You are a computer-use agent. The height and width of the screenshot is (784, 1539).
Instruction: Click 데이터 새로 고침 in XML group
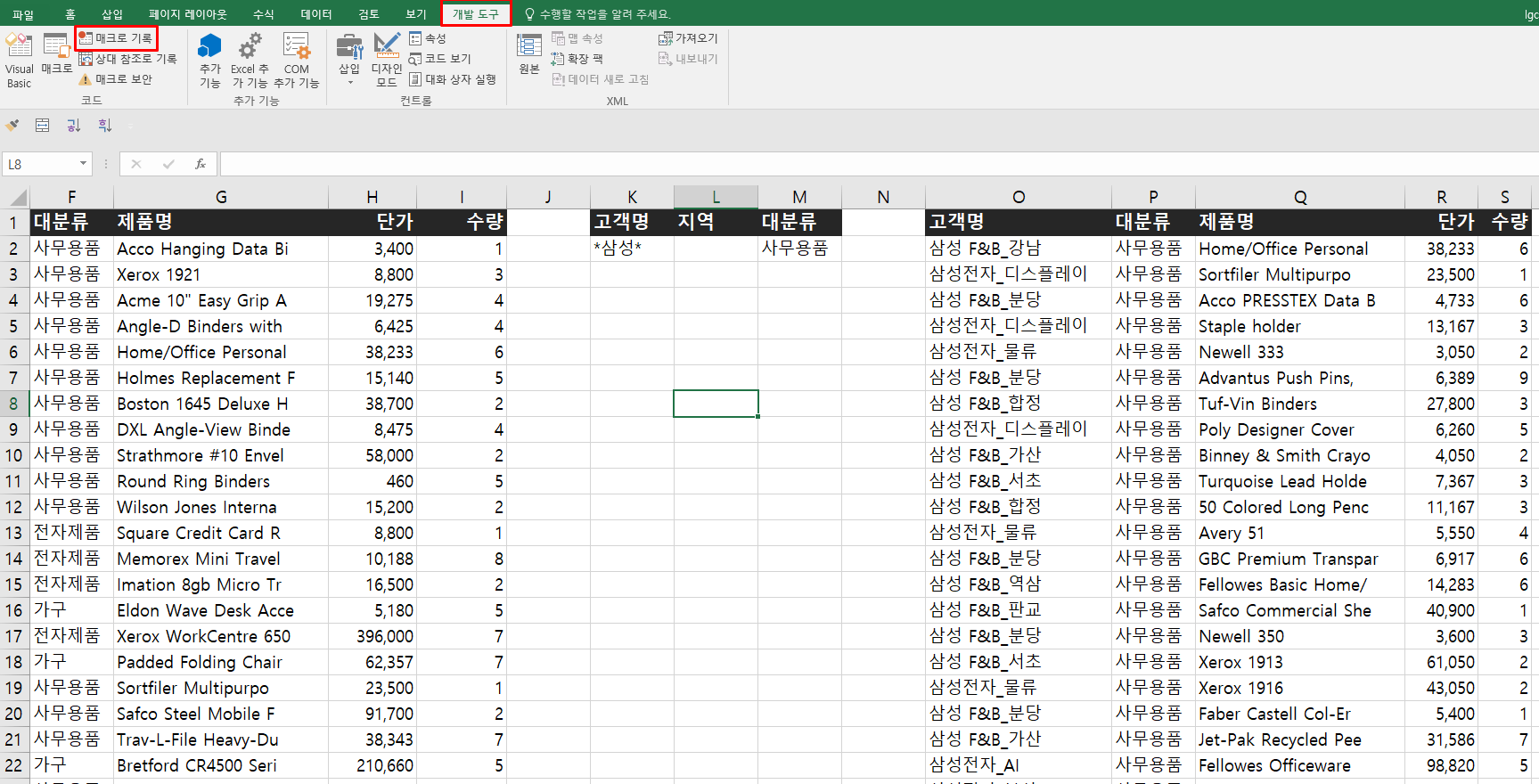(601, 79)
